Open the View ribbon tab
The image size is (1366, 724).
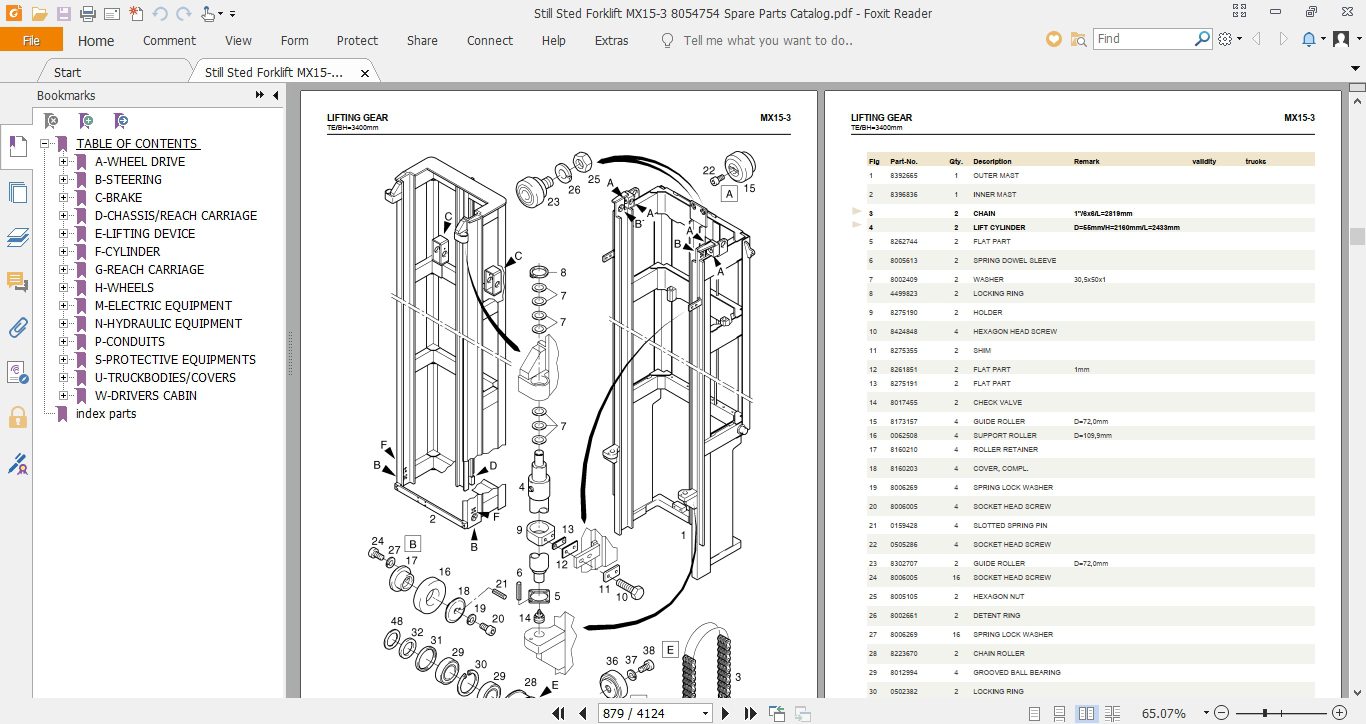tap(238, 41)
